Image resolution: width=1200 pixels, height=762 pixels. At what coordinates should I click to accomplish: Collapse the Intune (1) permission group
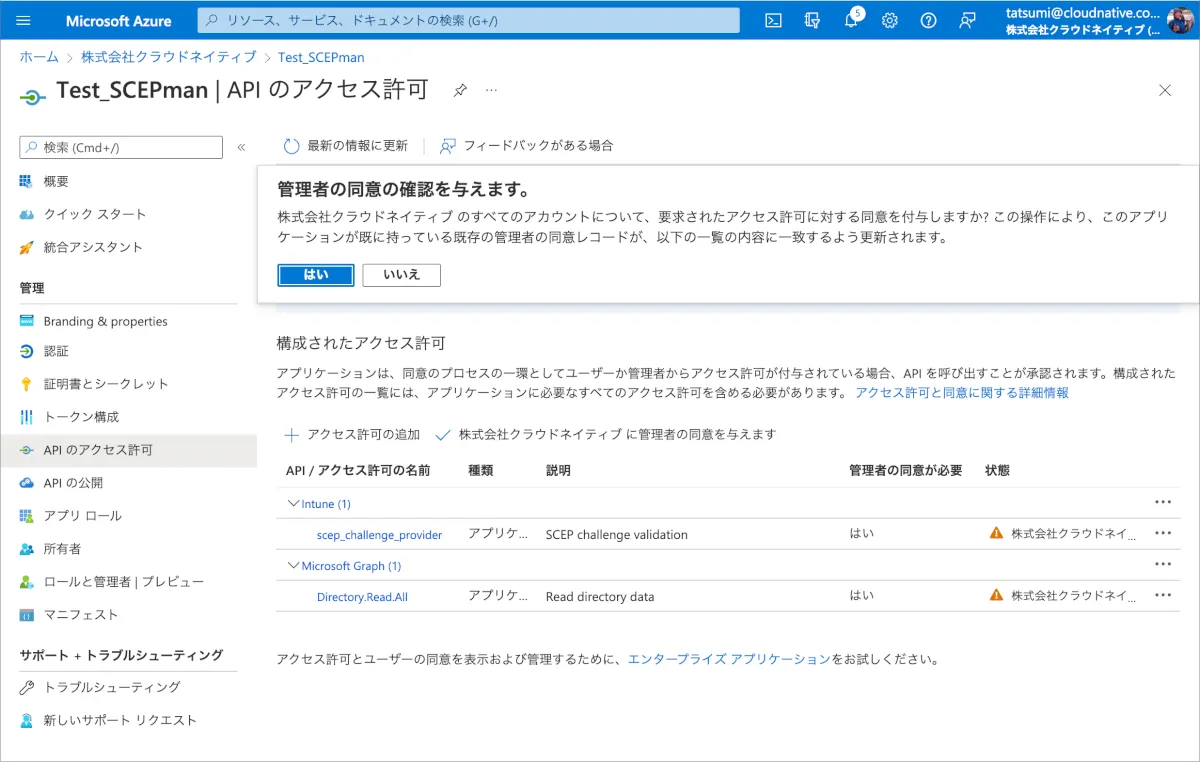point(293,504)
